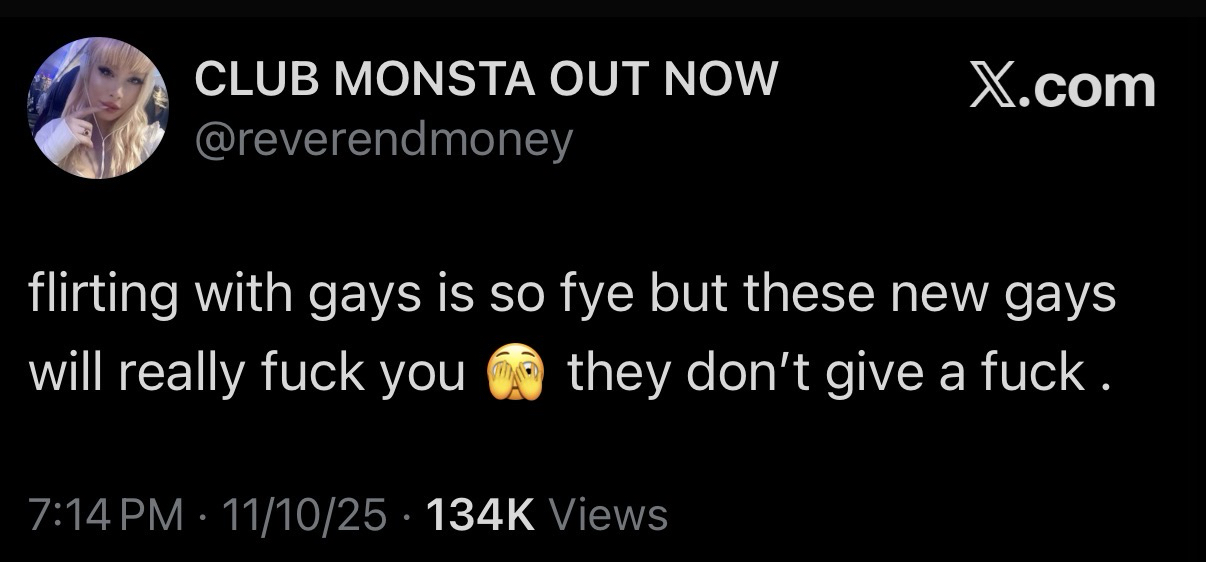Click the face-covering peeking emoji
The width and height of the screenshot is (1206, 562).
(x=515, y=374)
